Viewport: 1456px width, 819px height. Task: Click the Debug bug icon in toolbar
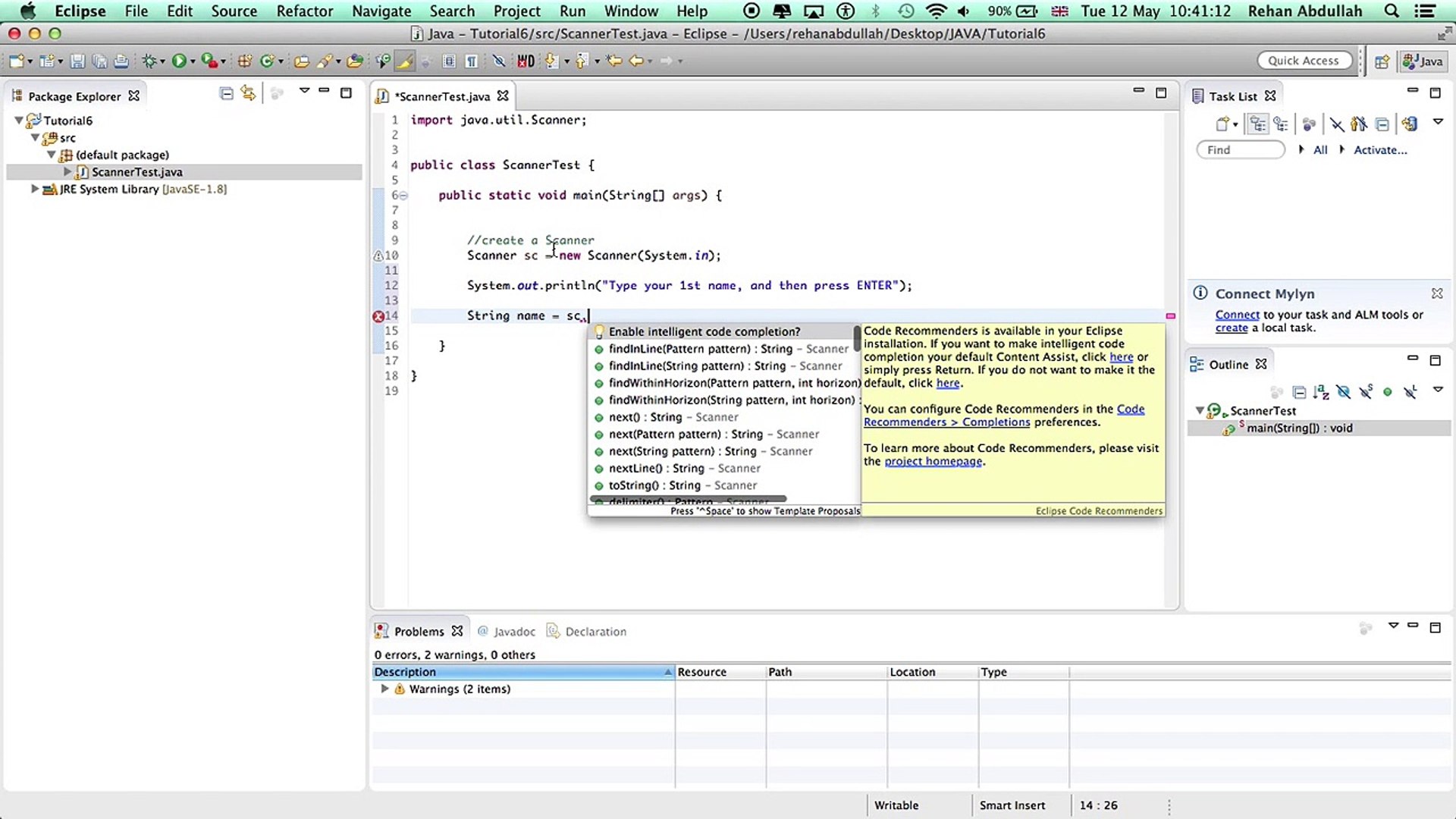[x=149, y=61]
